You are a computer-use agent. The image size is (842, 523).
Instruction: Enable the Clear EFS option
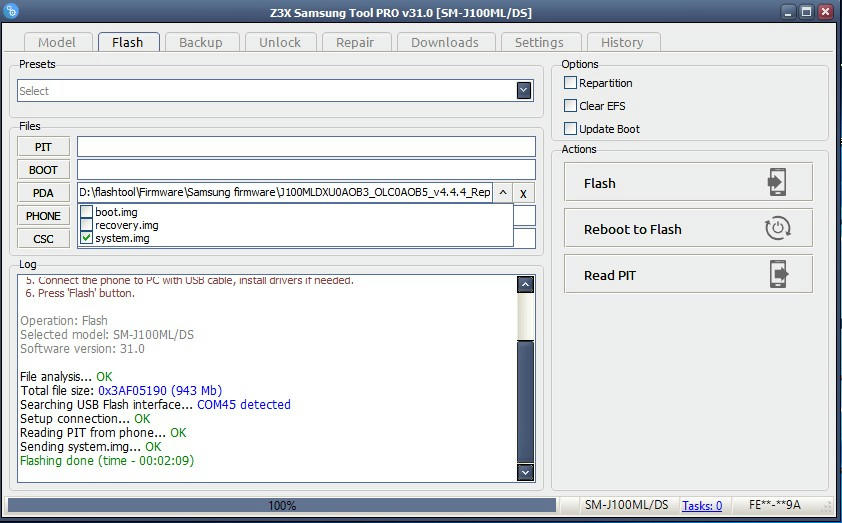[x=570, y=106]
